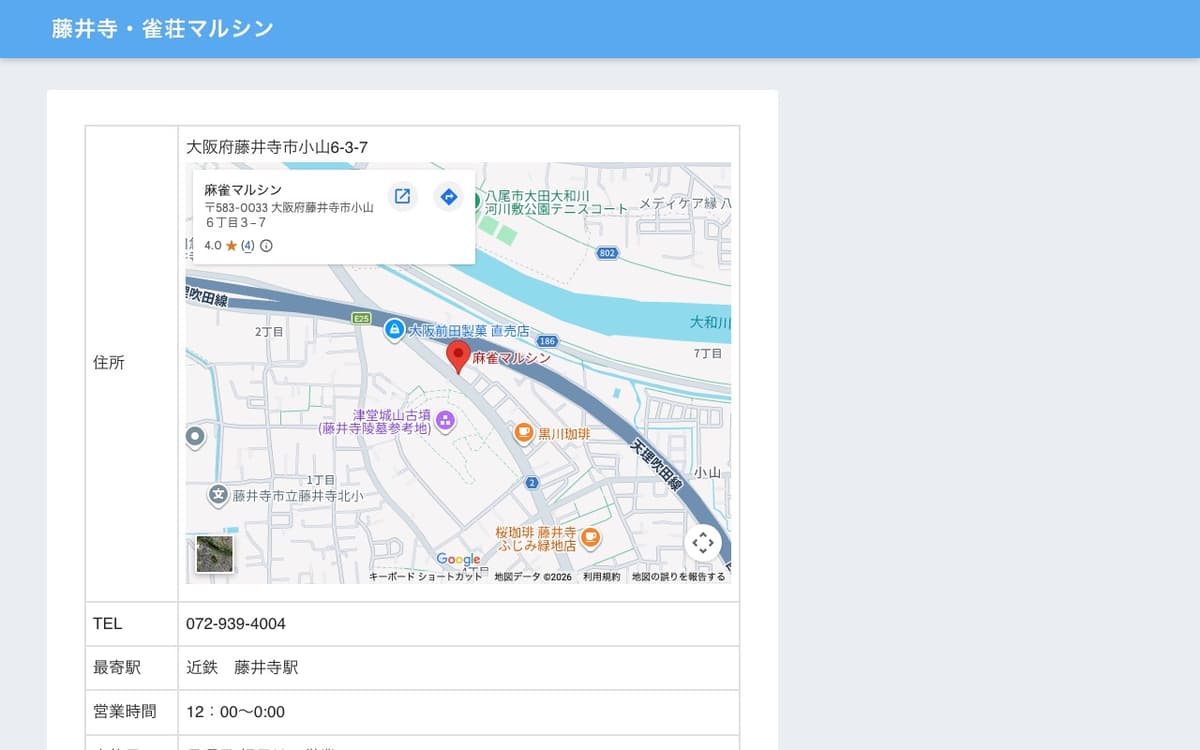Select address text 大阪府藤井寺市小山6-3-7
The height and width of the screenshot is (750, 1200).
click(277, 147)
